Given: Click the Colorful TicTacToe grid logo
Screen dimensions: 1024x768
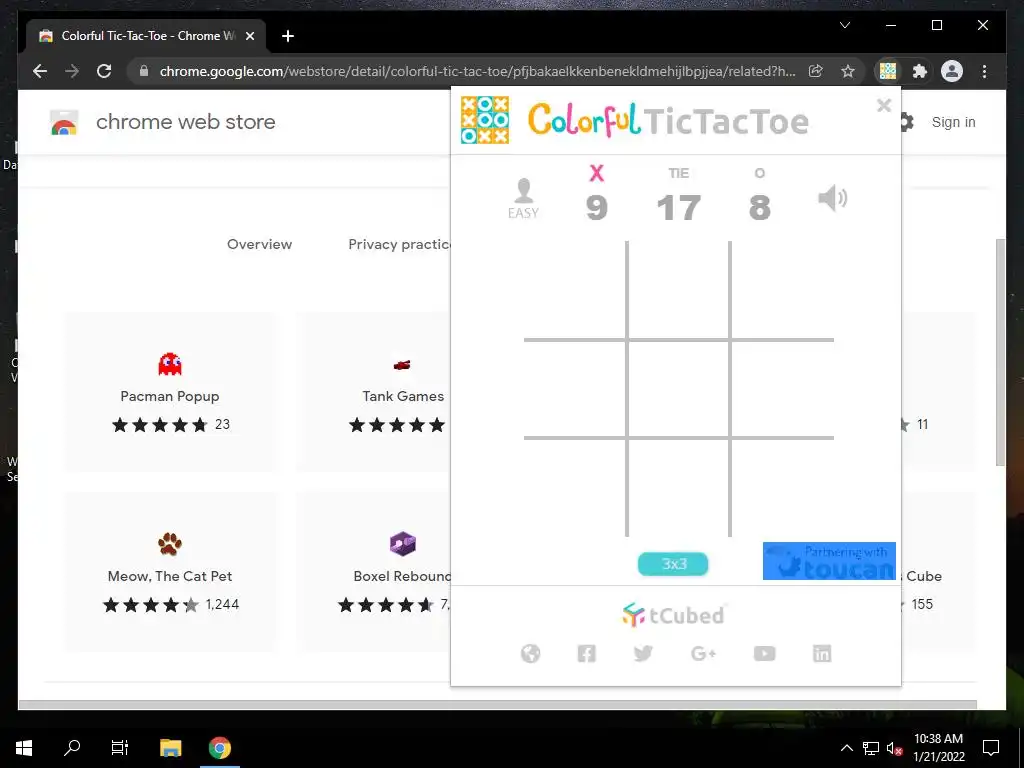Looking at the screenshot, I should (x=485, y=120).
